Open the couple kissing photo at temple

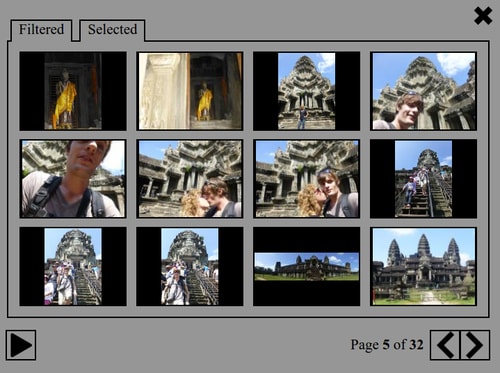coord(190,179)
